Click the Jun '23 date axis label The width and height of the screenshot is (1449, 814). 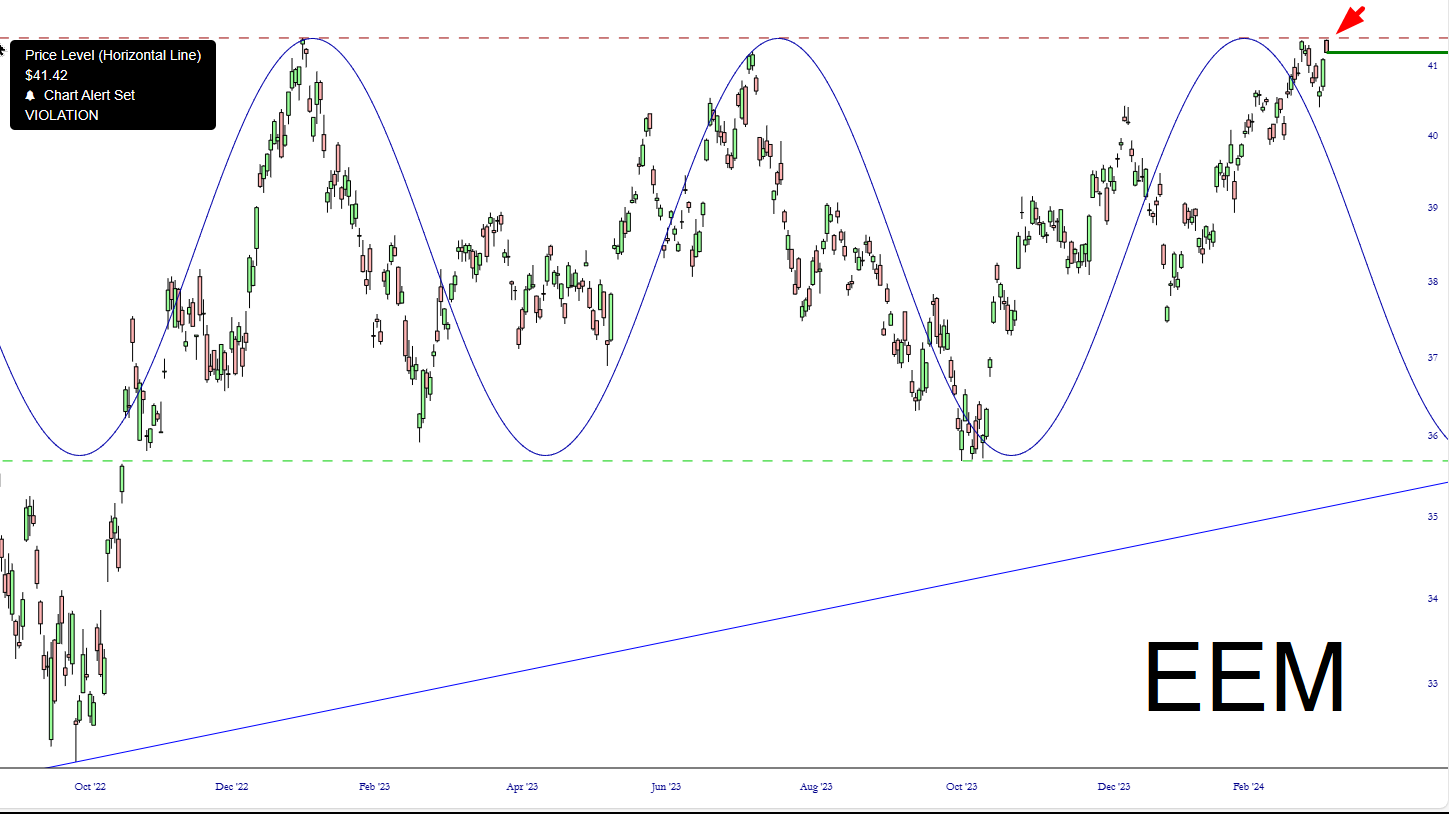pyautogui.click(x=665, y=787)
